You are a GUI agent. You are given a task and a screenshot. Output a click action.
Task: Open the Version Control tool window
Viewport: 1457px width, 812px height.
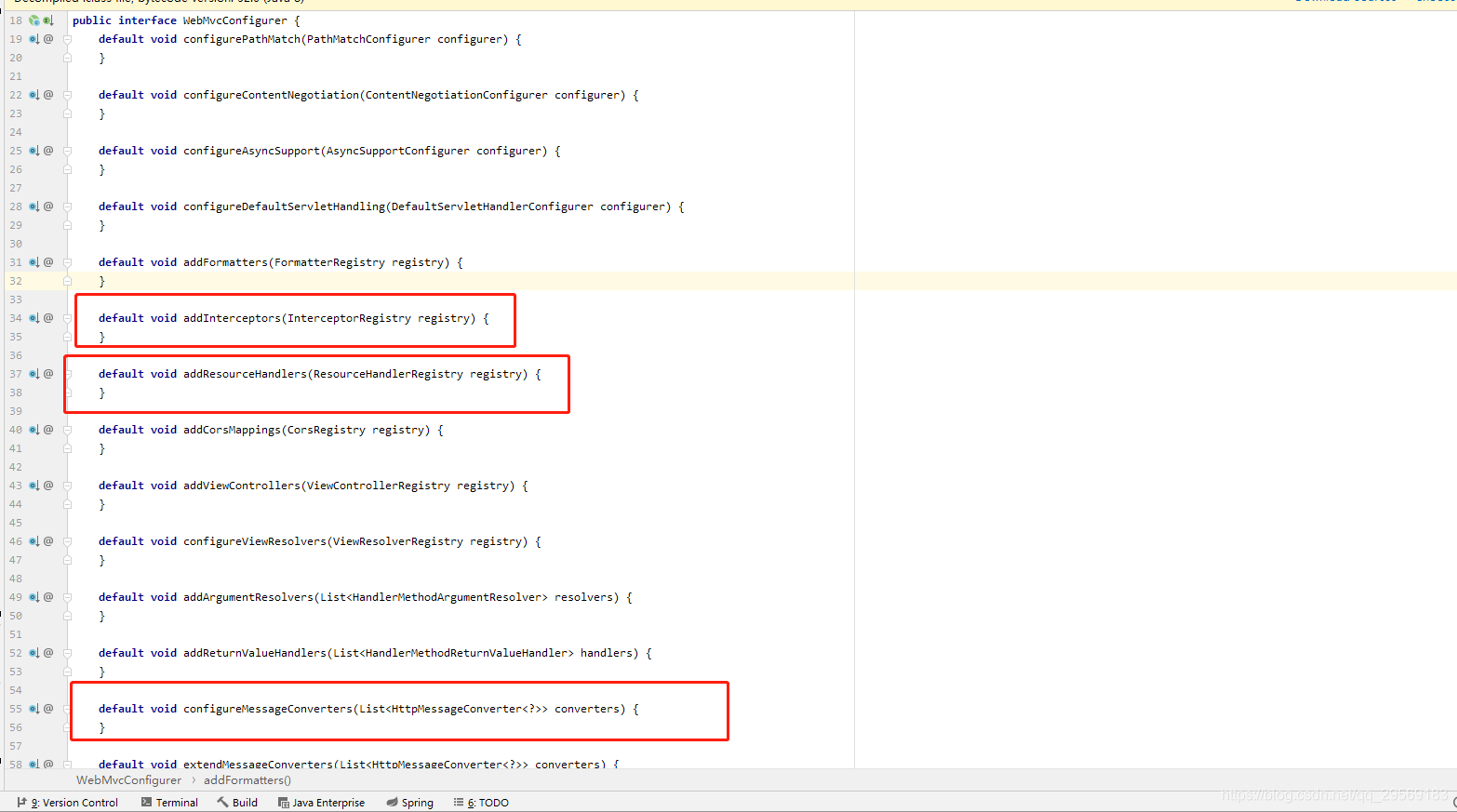(73, 802)
